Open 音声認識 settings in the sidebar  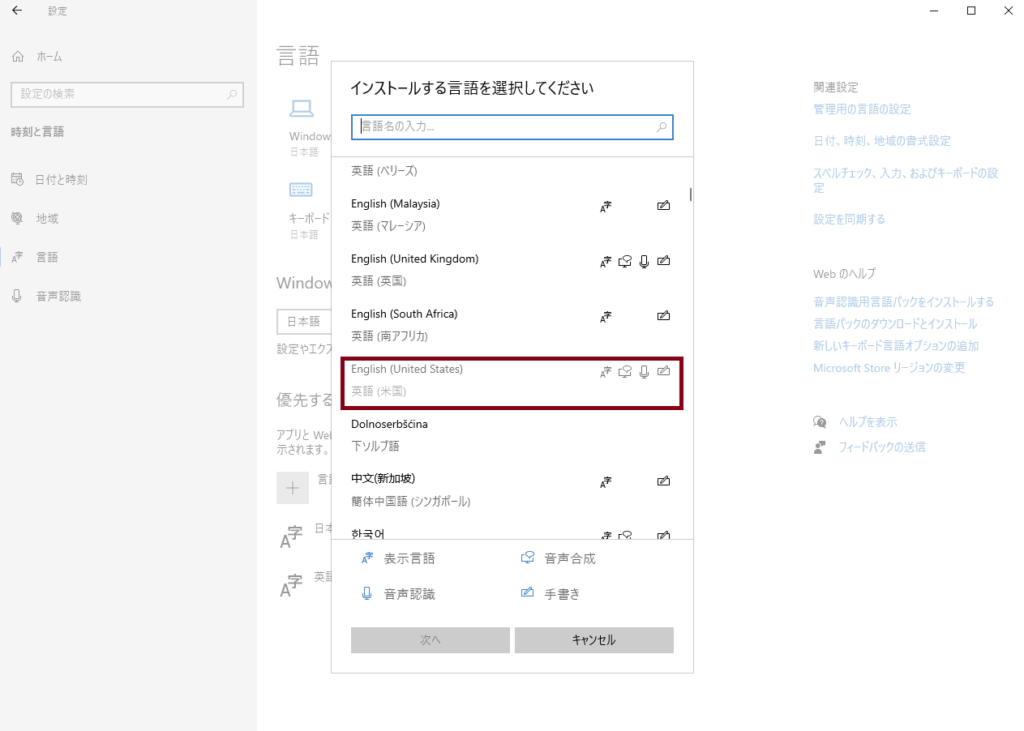coord(58,296)
